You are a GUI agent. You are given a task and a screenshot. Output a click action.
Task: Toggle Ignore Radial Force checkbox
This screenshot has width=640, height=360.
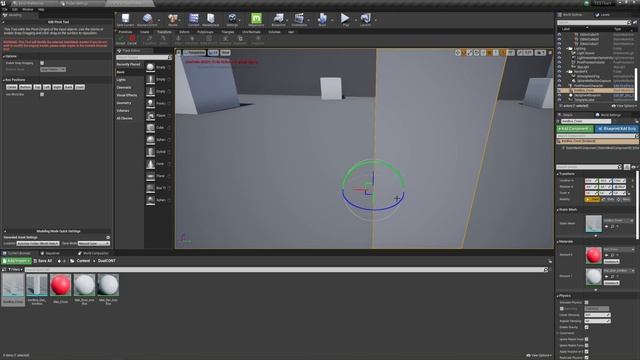click(587, 345)
